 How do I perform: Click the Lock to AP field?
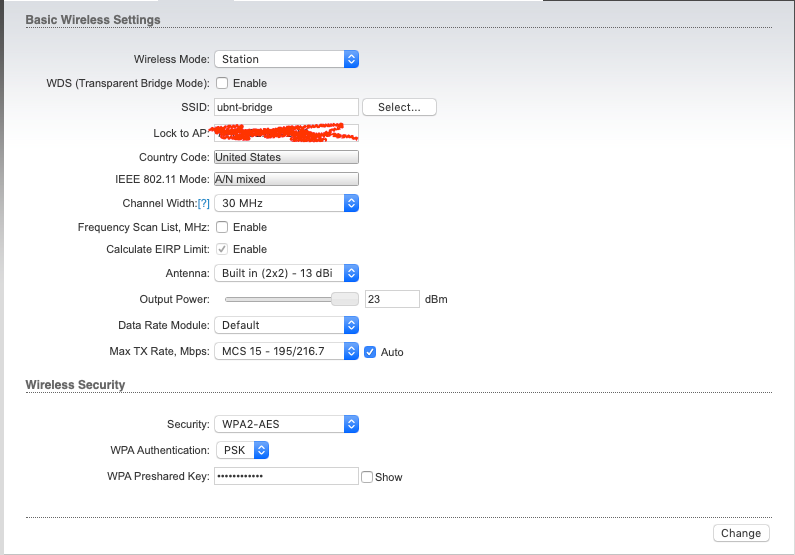coord(286,133)
